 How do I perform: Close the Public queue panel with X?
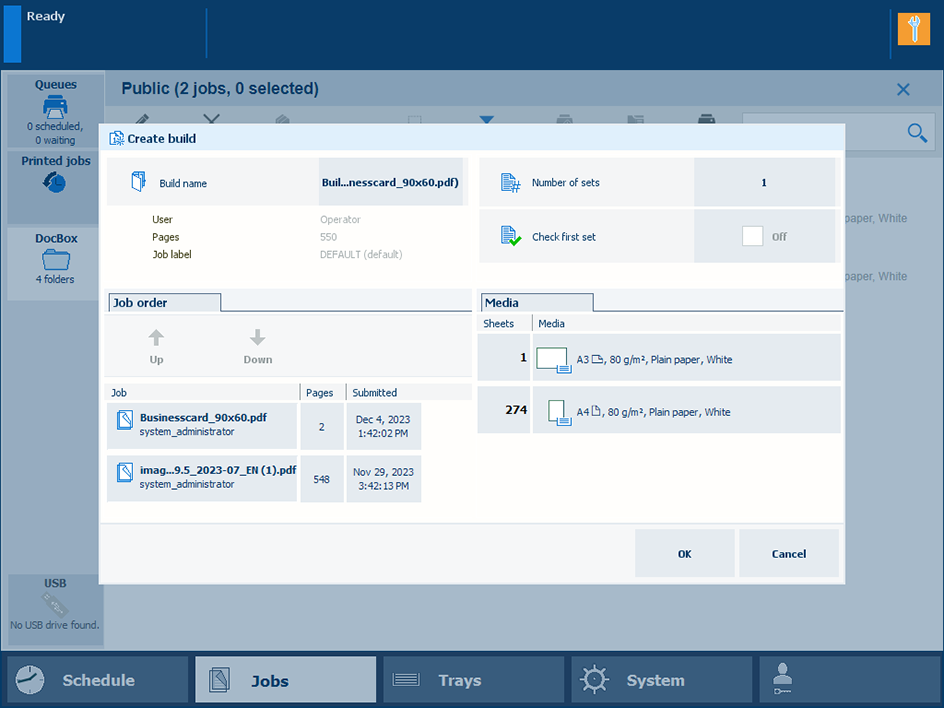pos(903,90)
